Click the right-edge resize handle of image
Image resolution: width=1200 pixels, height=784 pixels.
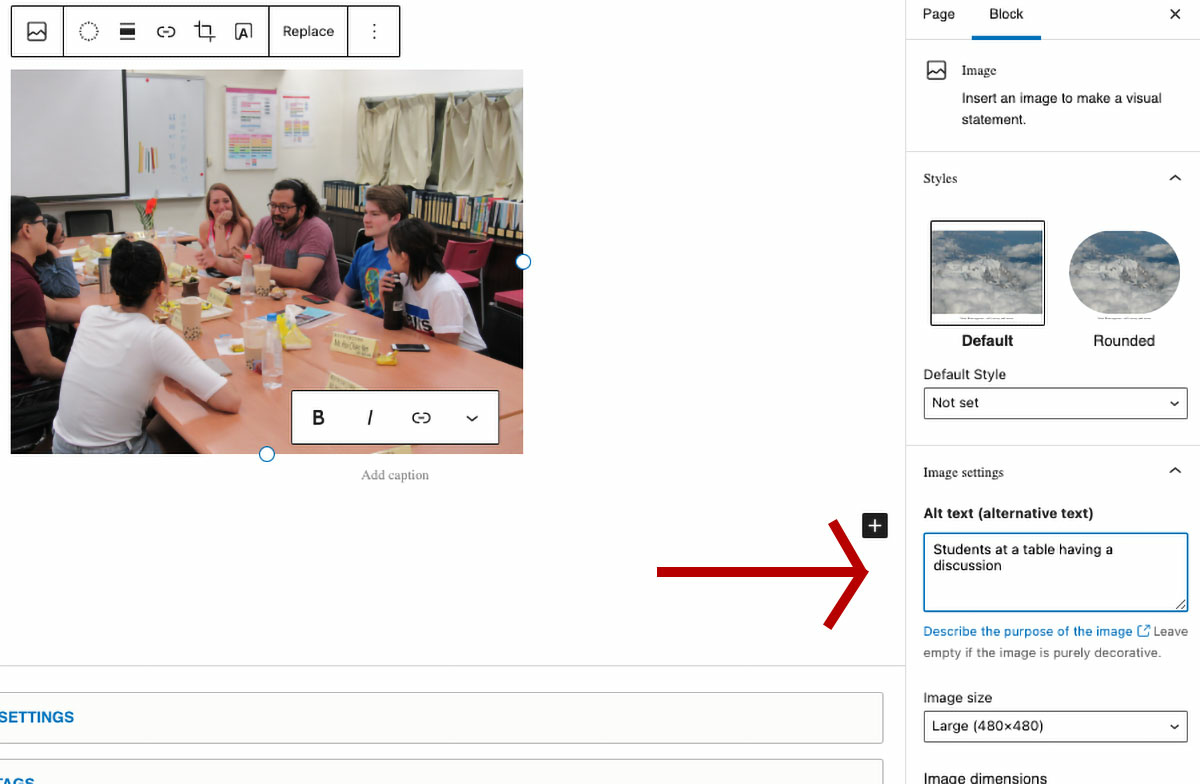click(523, 261)
